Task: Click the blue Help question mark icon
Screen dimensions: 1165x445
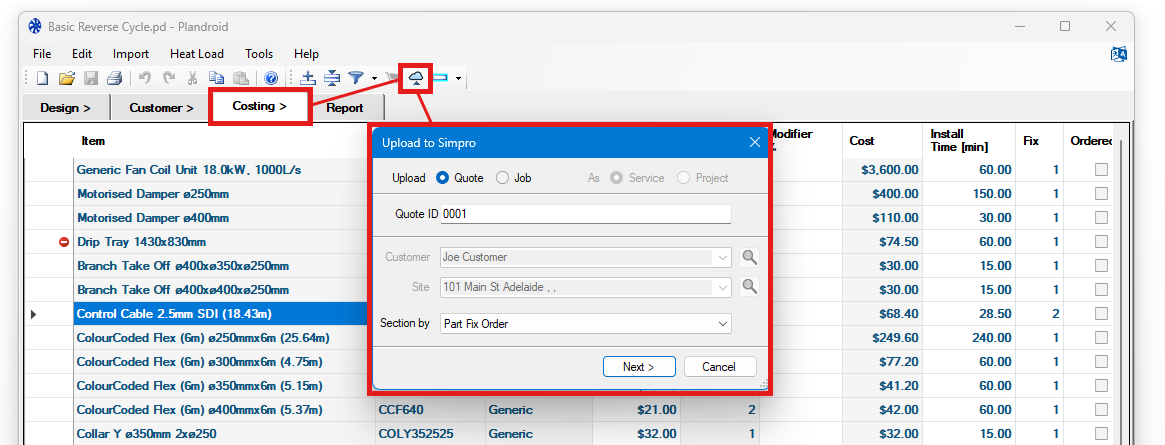Action: point(271,77)
